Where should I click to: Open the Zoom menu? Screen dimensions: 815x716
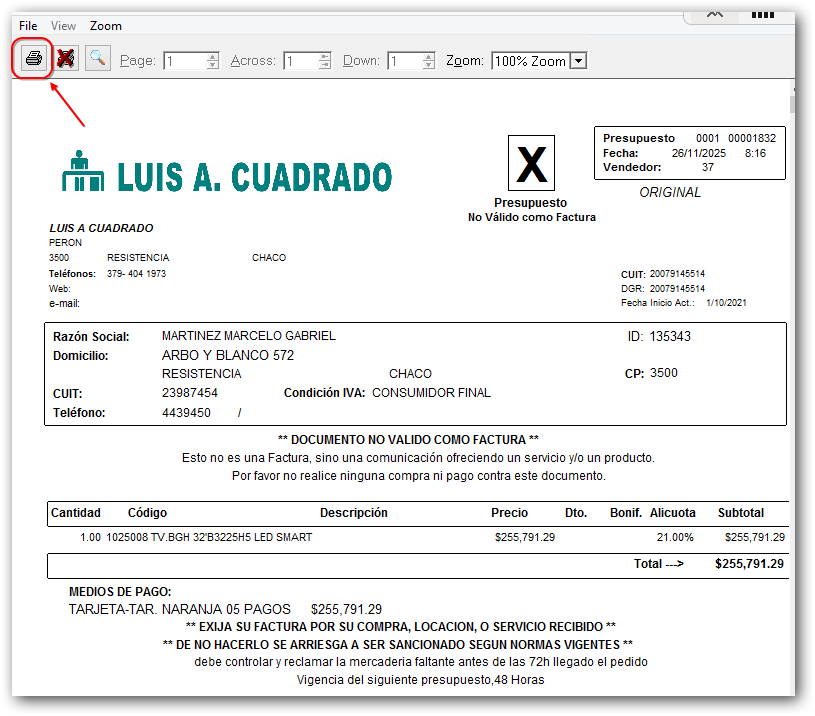(x=105, y=25)
